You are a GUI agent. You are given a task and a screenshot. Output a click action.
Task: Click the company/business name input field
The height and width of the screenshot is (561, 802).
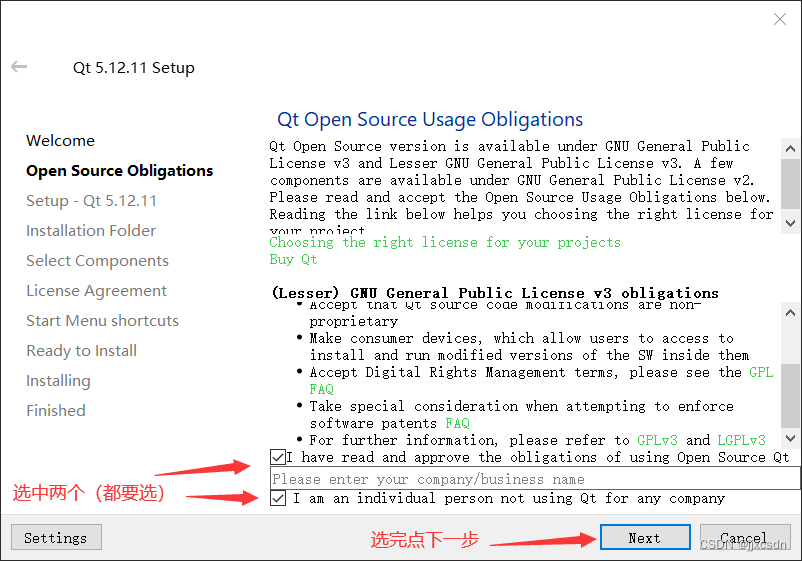pos(535,479)
